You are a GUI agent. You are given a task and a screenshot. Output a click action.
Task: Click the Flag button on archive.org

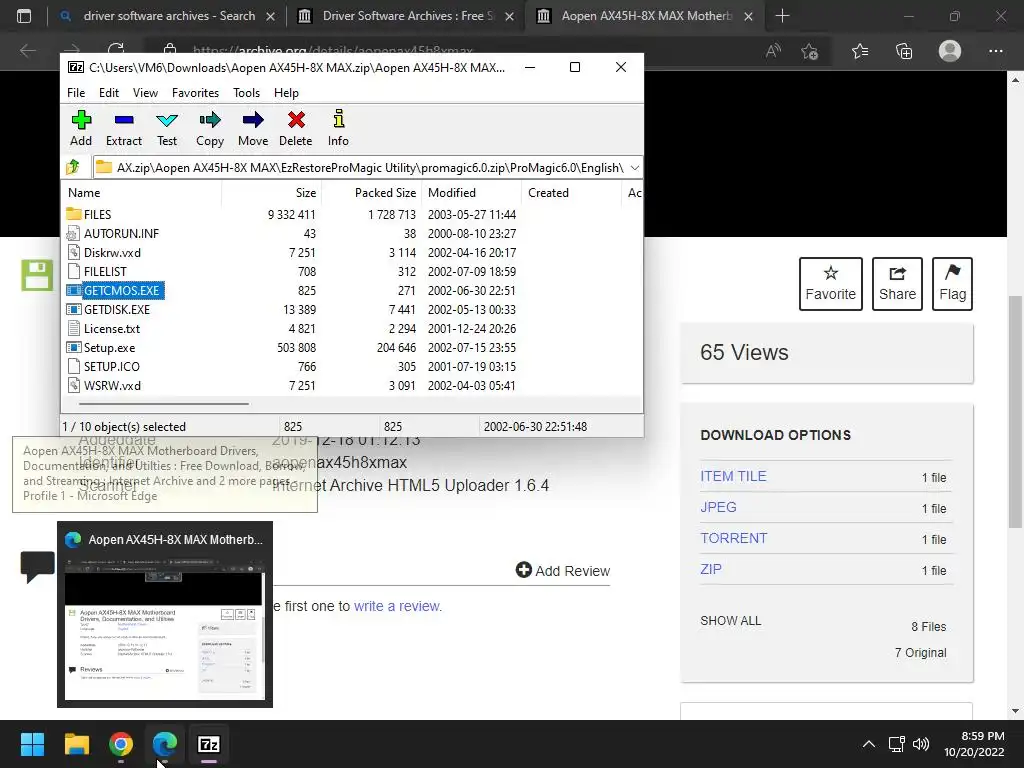click(x=952, y=283)
